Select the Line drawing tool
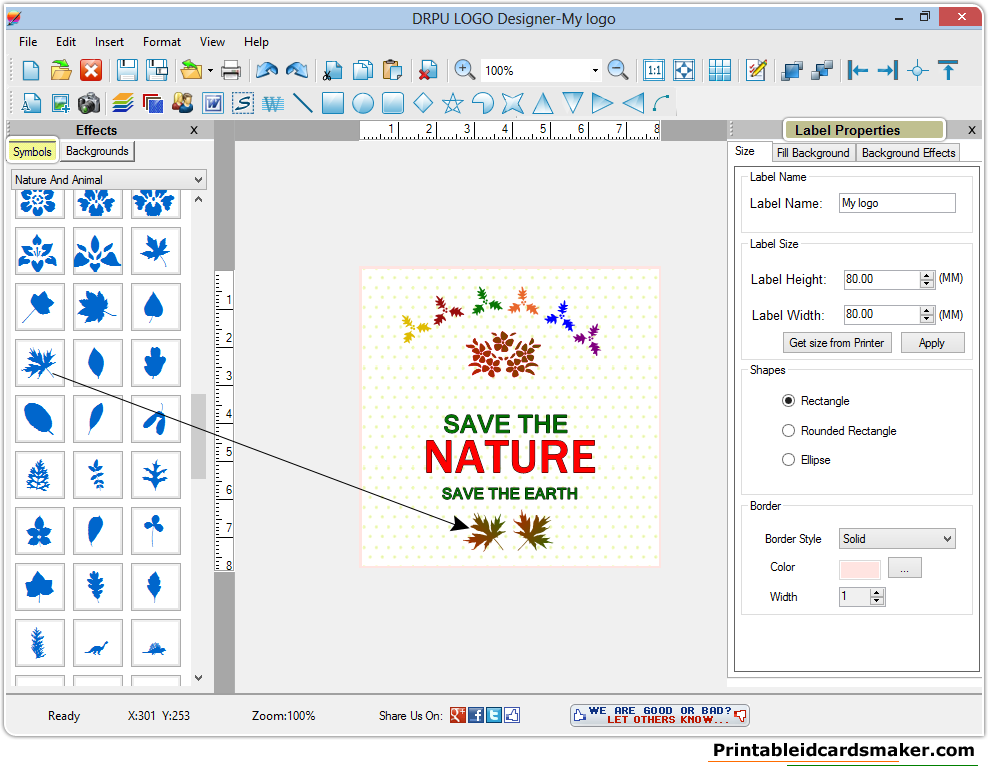The width and height of the screenshot is (988, 766). point(302,103)
